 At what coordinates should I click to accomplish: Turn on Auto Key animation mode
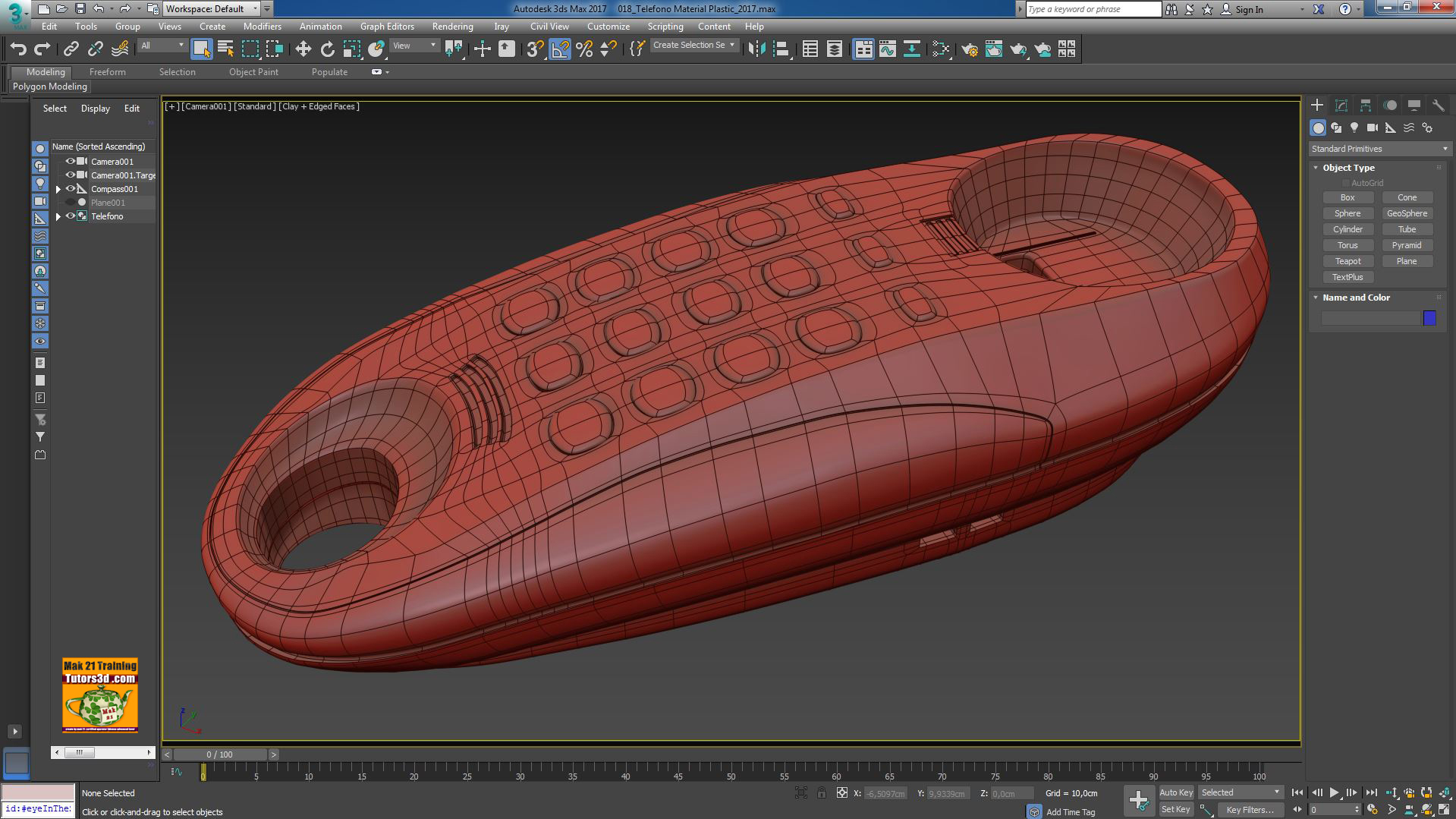click(x=1177, y=792)
